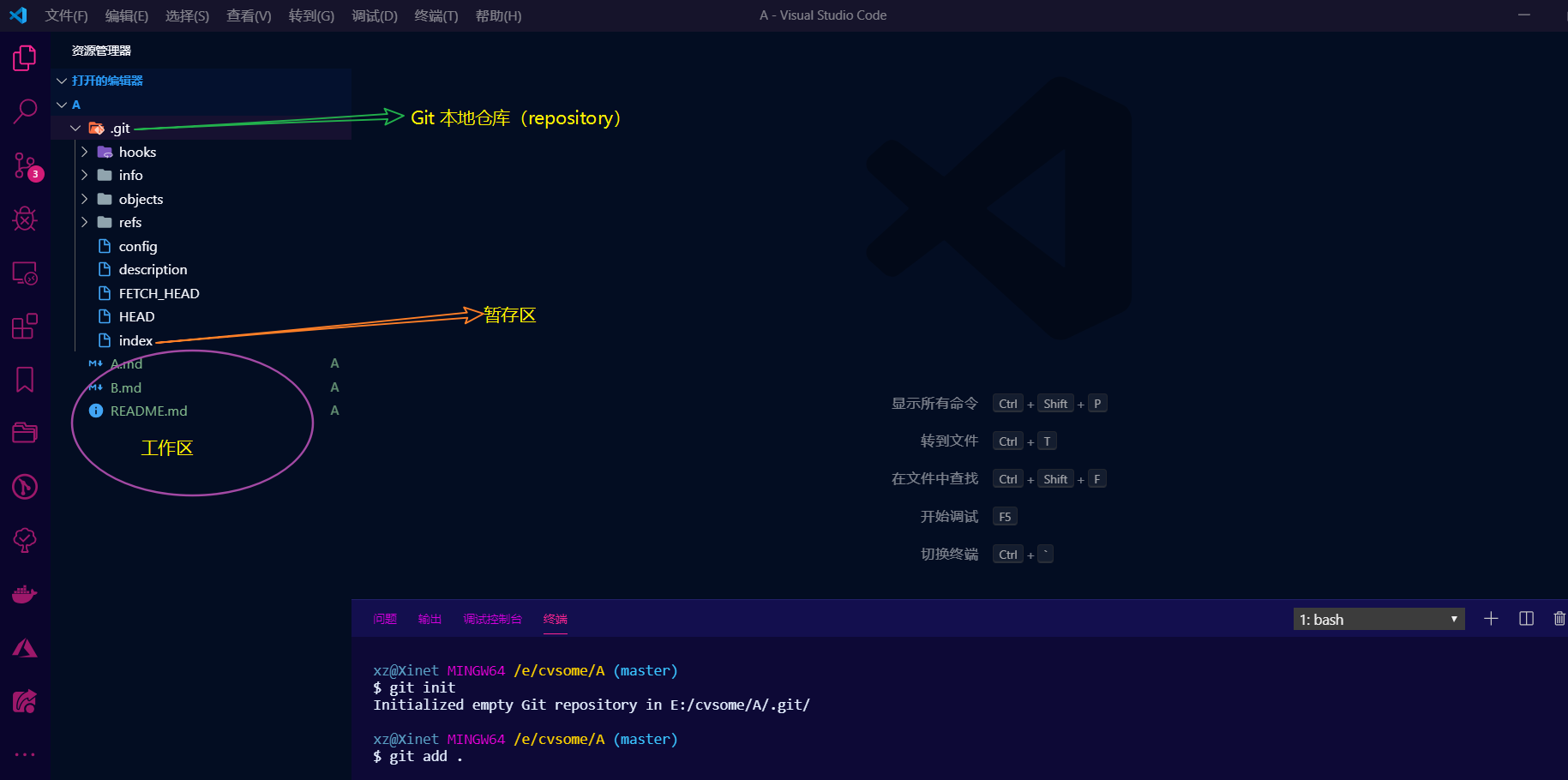Open the Search view in activity bar
Screen dimensions: 1568x780
(x=25, y=111)
